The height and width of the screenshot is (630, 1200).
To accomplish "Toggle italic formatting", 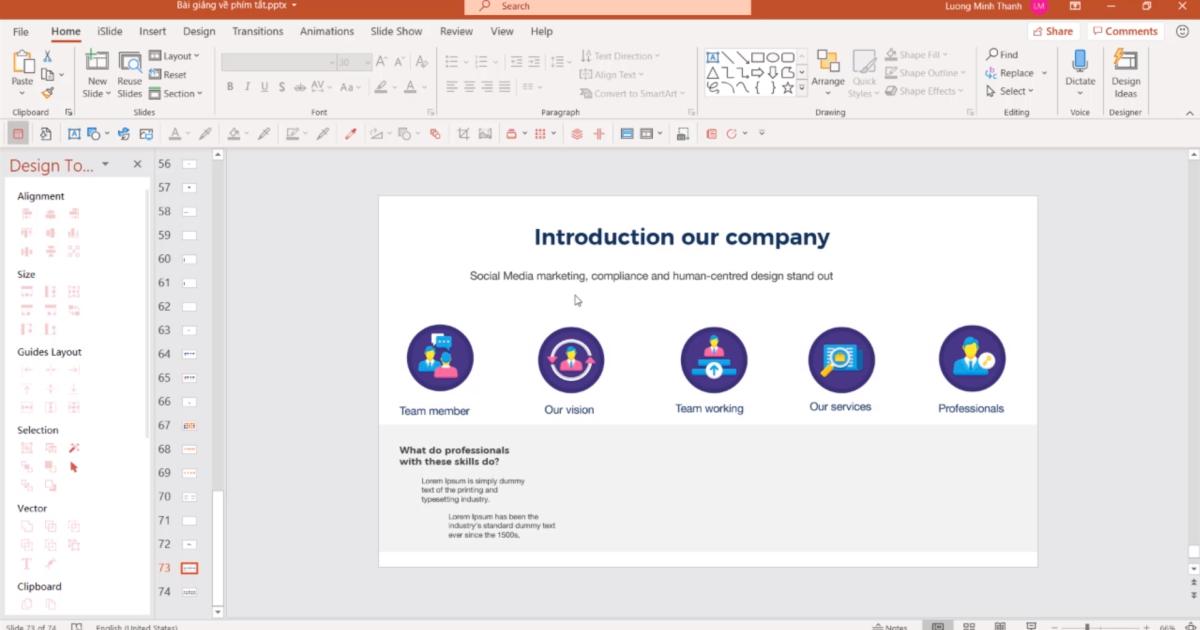I will click(247, 87).
